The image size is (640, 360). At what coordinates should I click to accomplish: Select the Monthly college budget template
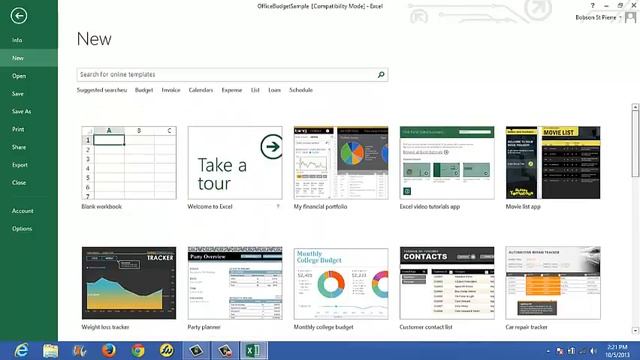point(341,283)
